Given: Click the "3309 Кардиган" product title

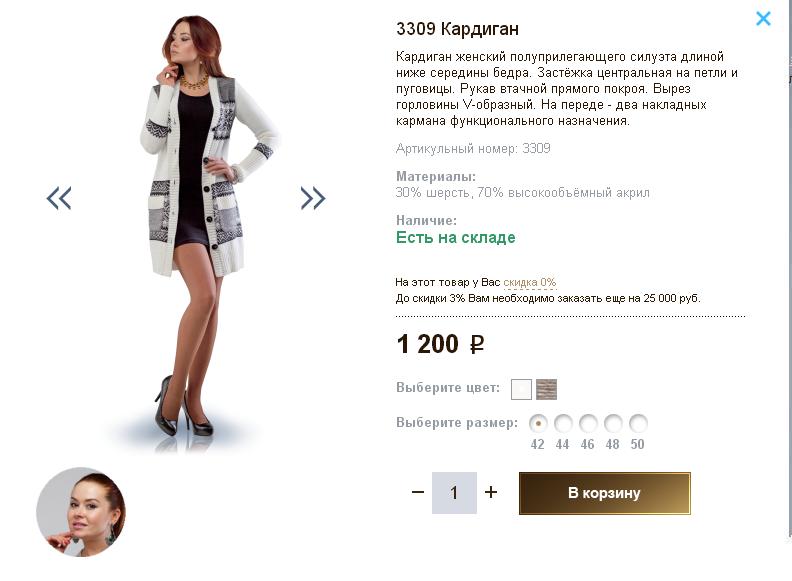Looking at the screenshot, I should tap(457, 28).
